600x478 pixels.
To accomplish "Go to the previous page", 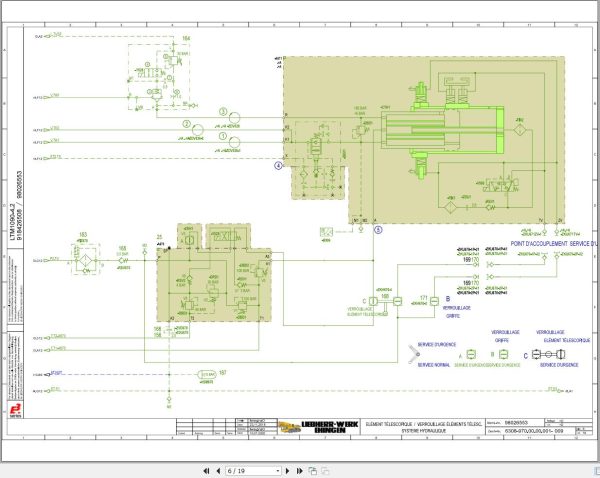I will 218,471.
